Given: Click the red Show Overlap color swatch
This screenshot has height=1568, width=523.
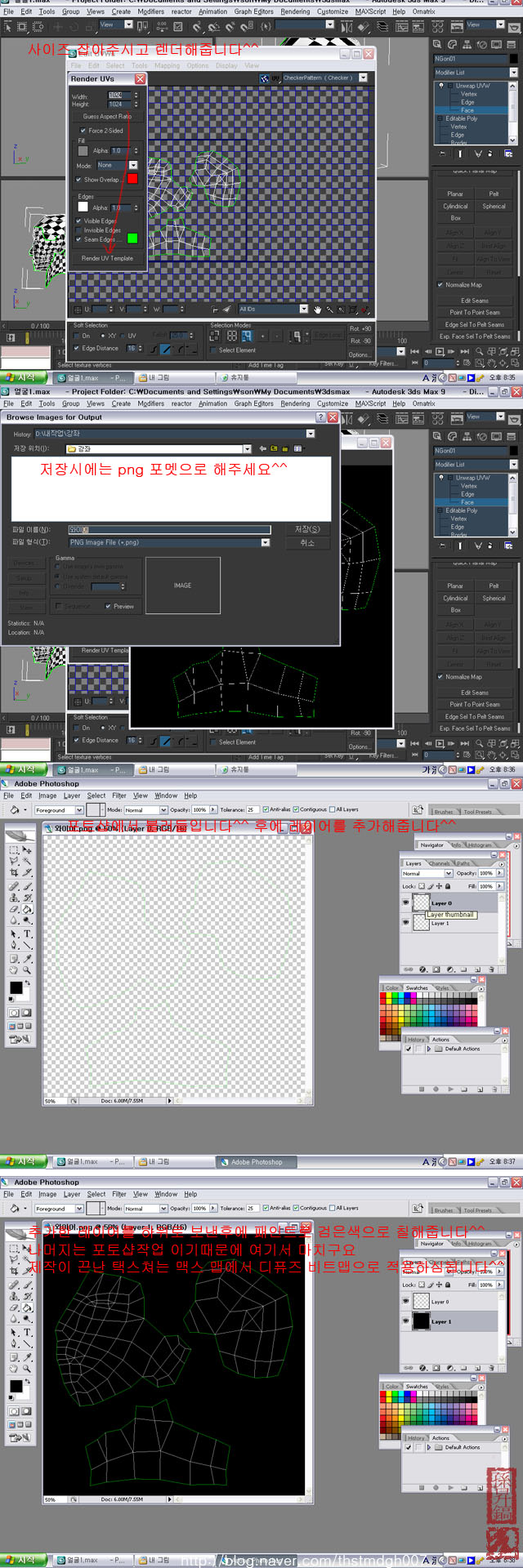Looking at the screenshot, I should [x=132, y=179].
